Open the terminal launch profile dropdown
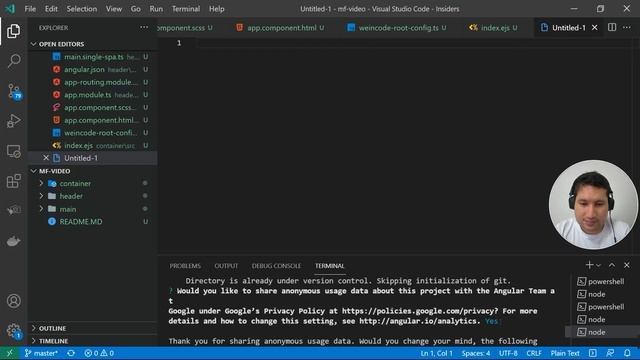Screen dimensions: 640x360 [x=598, y=265]
